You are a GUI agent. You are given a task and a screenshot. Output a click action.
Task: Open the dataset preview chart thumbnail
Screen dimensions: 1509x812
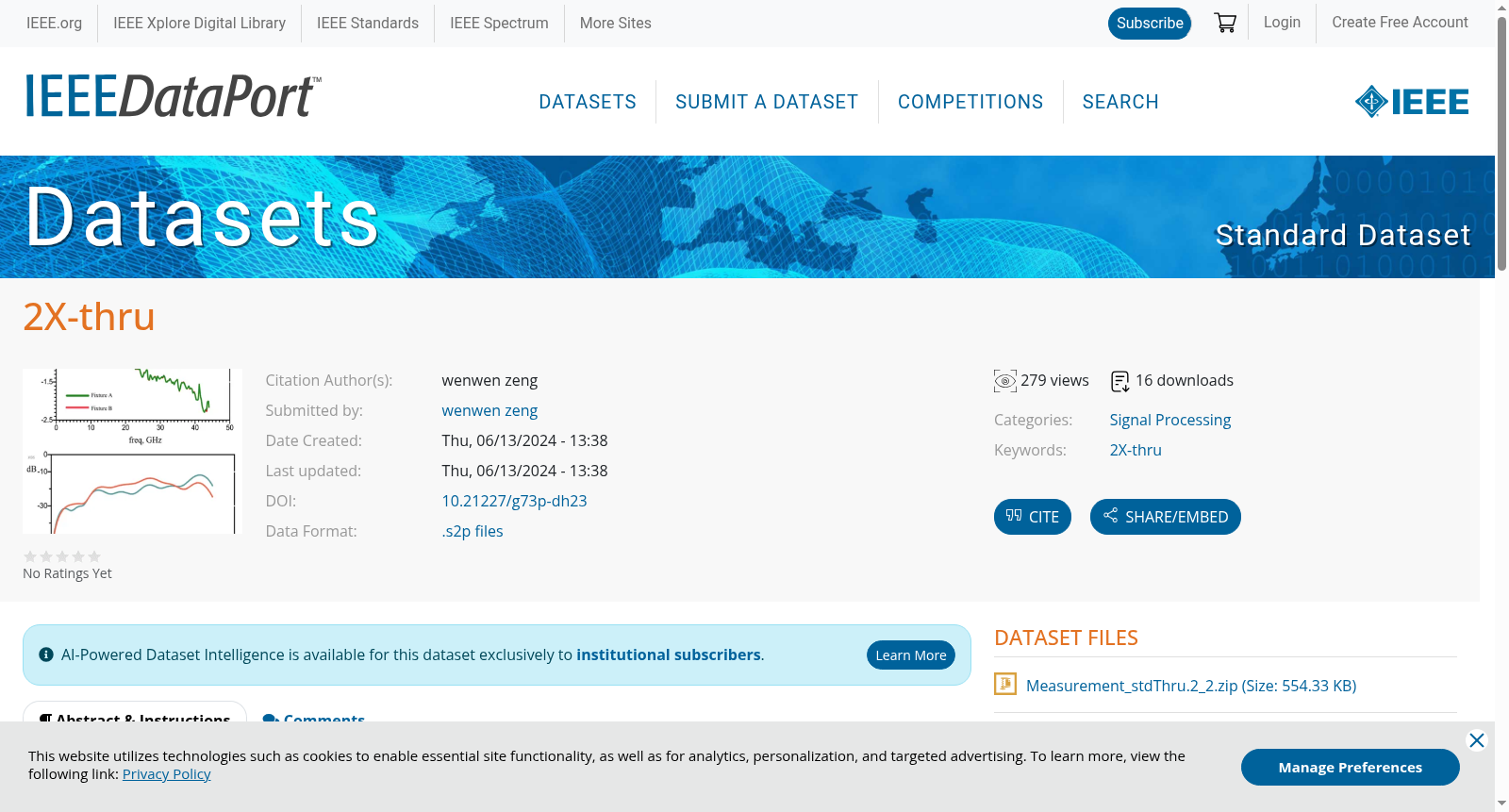133,451
